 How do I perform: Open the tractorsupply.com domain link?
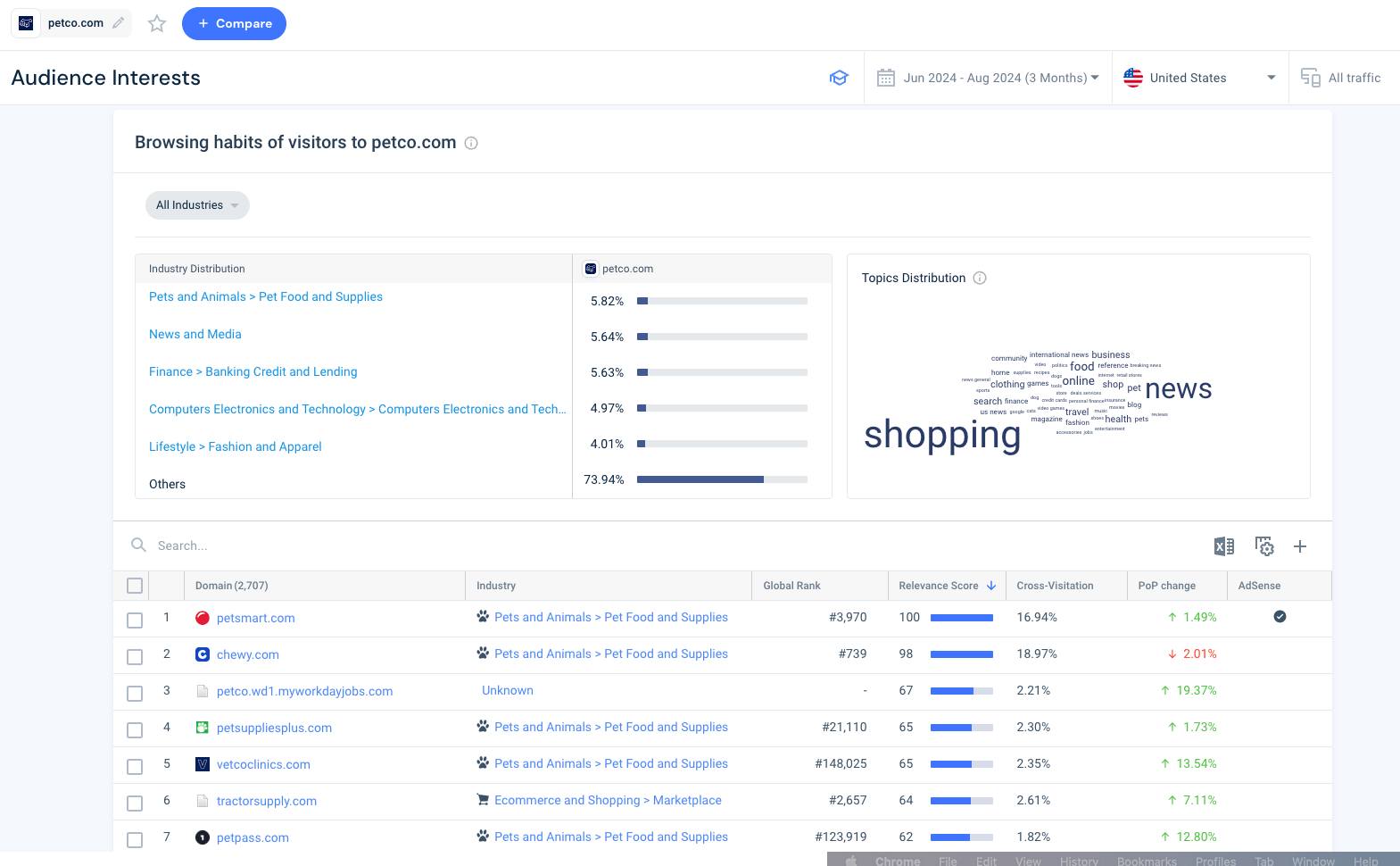[x=267, y=801]
